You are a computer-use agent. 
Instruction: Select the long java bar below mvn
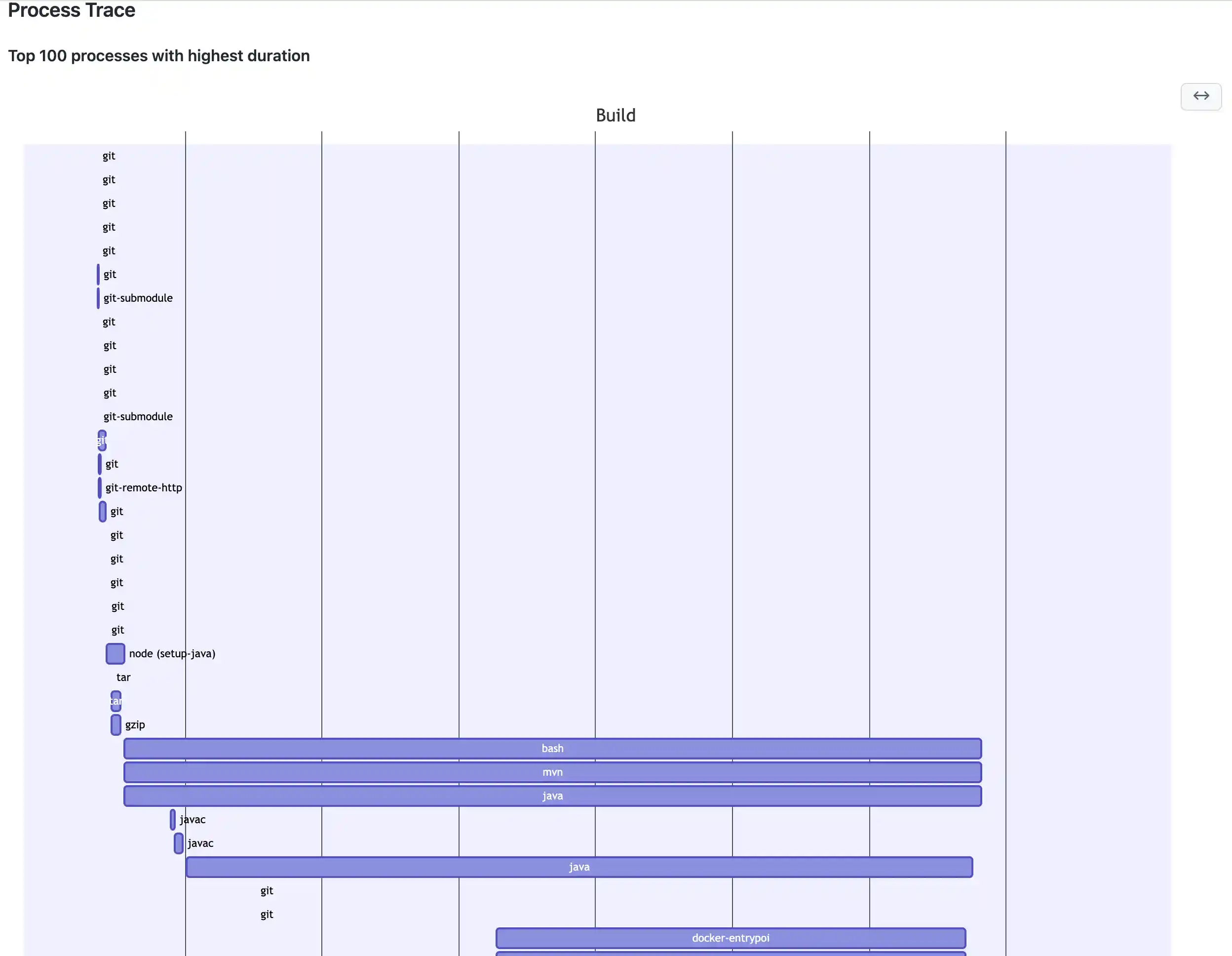point(552,796)
